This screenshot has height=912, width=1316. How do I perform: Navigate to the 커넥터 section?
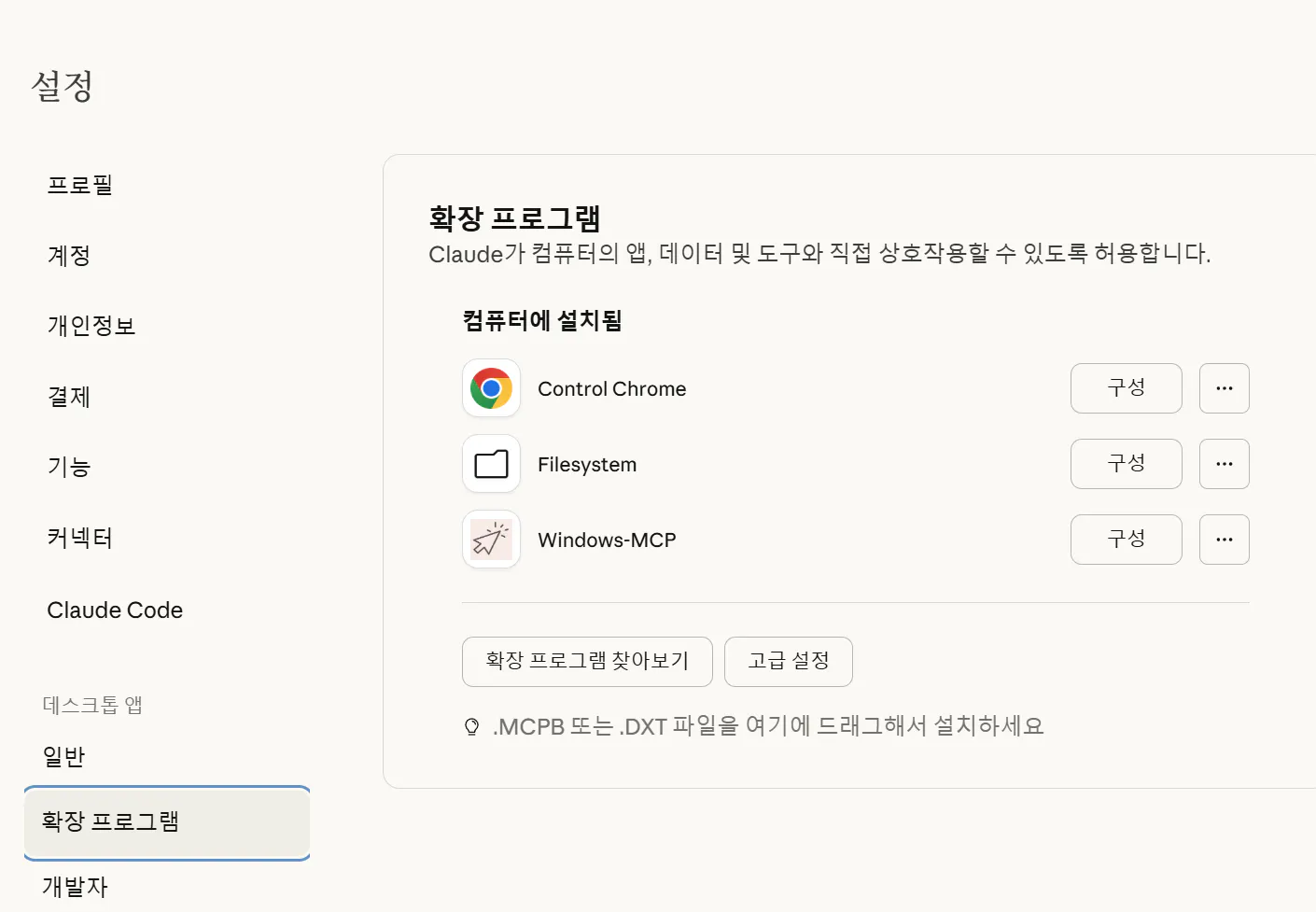pos(79,539)
